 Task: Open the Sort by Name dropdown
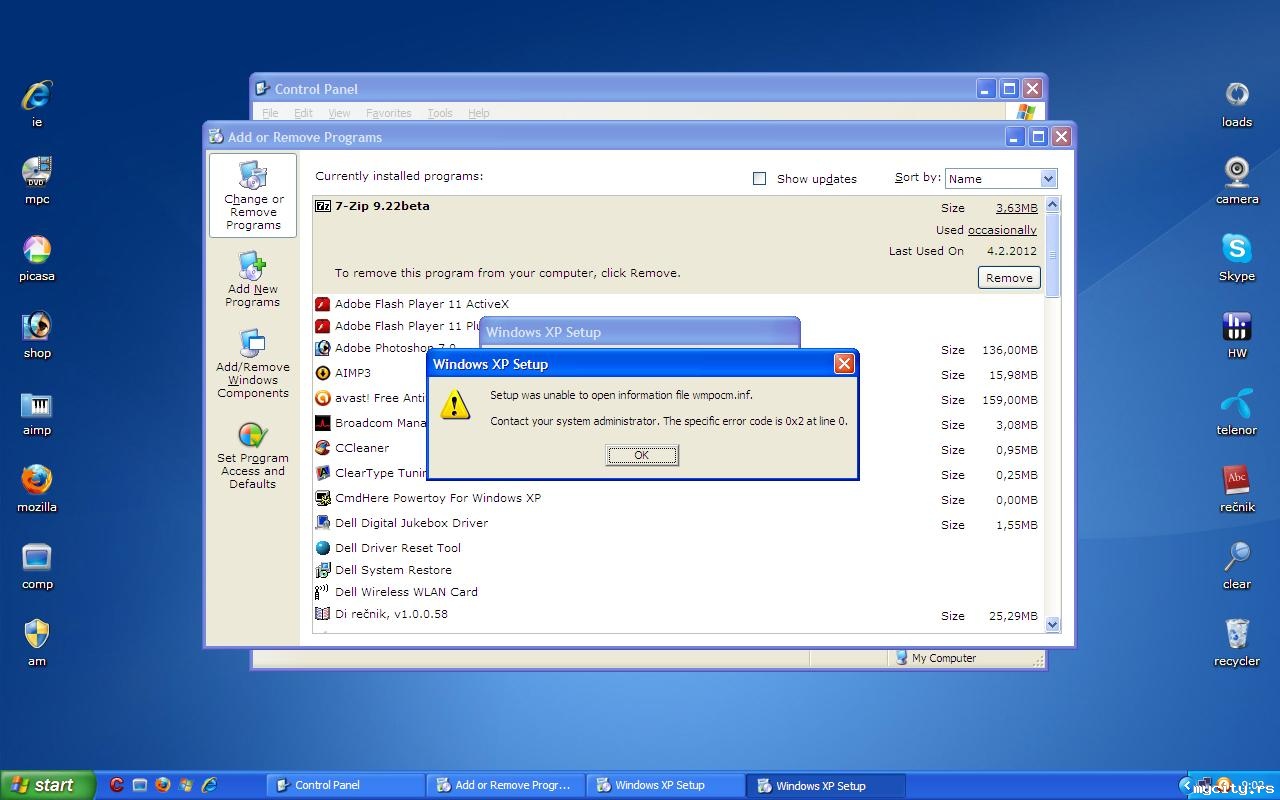1001,178
